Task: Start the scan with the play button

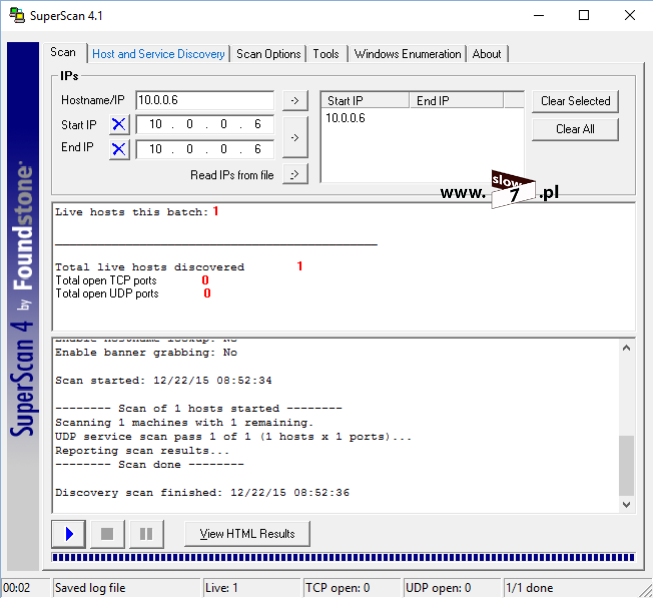Action: coord(69,533)
